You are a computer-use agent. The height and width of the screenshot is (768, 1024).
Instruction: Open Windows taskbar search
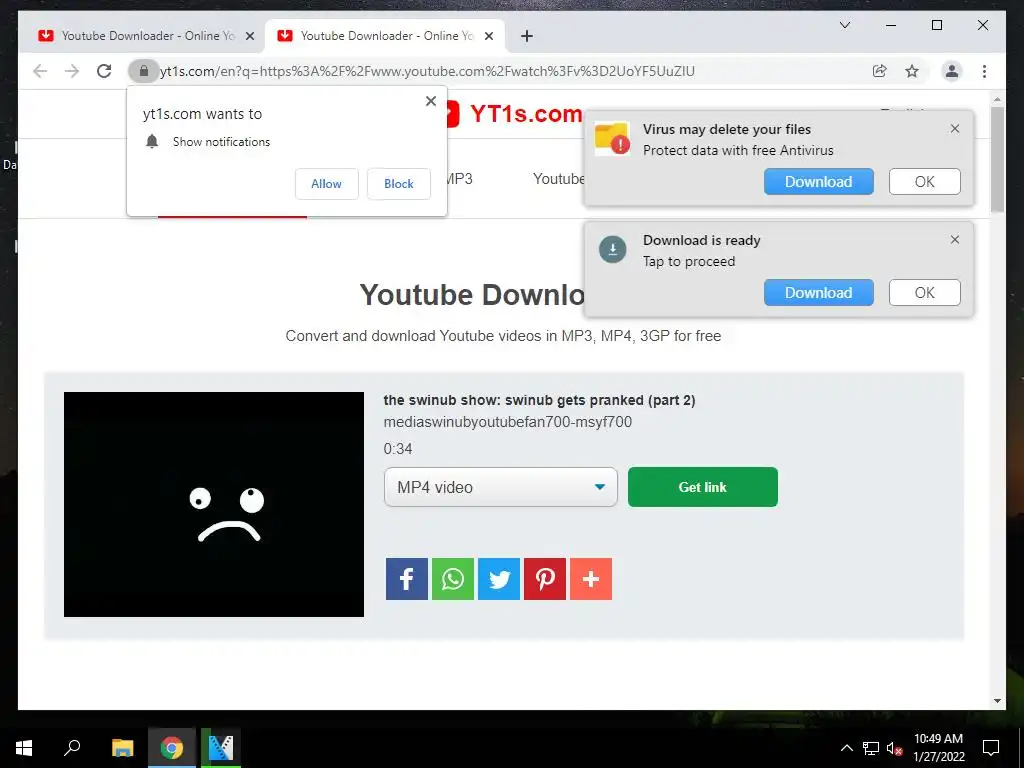tap(72, 748)
